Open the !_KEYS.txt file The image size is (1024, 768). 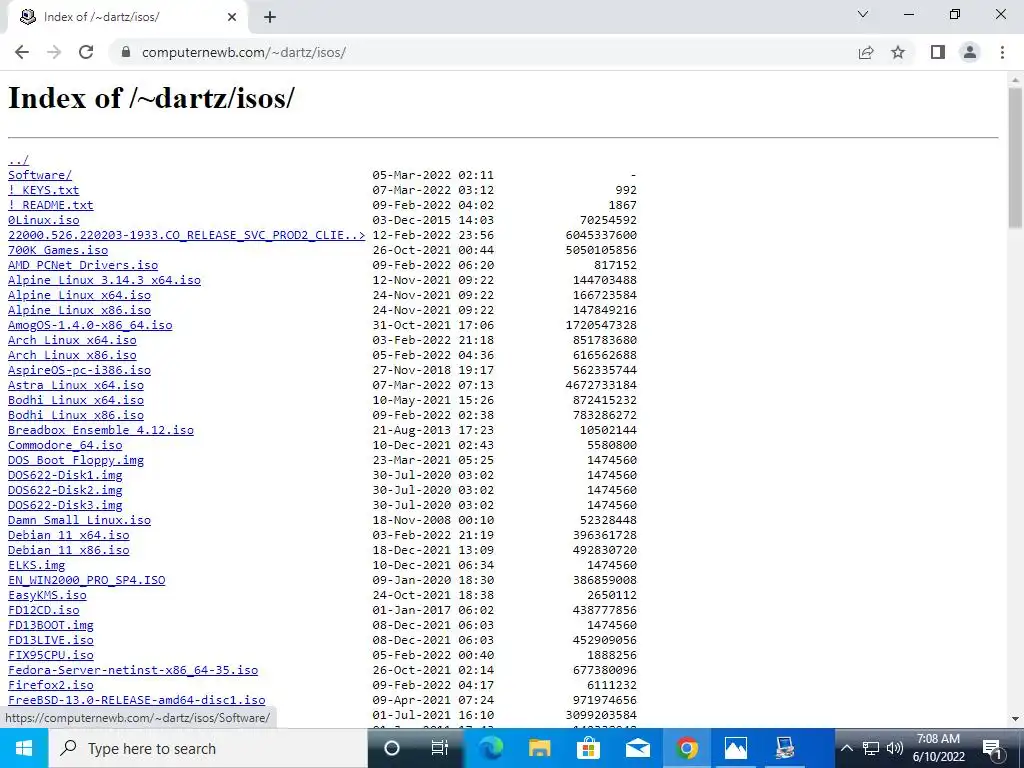click(43, 190)
